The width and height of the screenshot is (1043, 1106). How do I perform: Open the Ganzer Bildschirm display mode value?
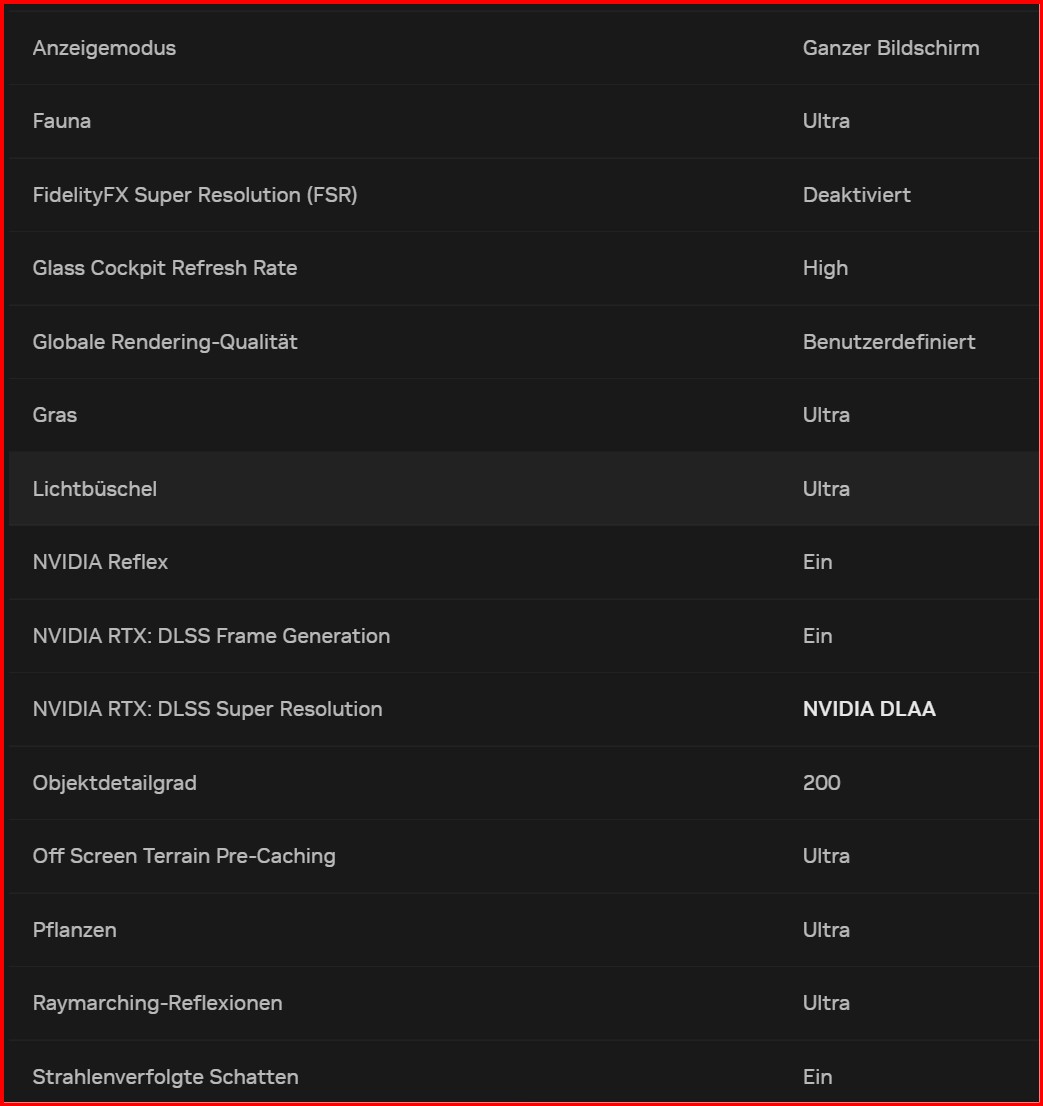(x=890, y=48)
